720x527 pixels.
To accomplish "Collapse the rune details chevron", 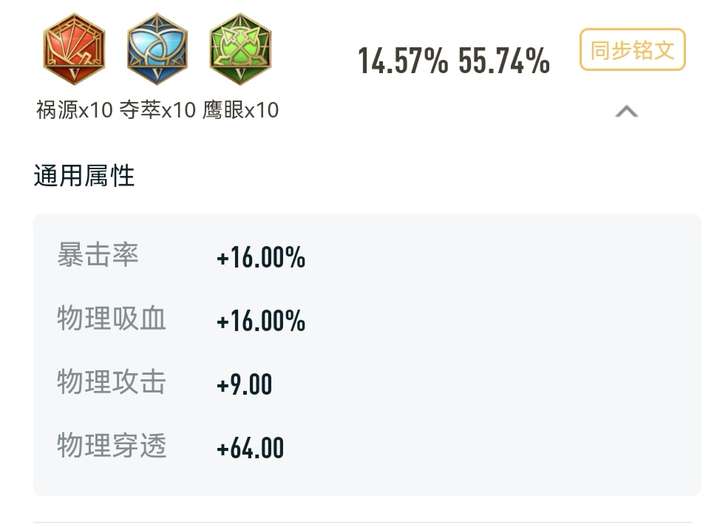I will pos(626,112).
